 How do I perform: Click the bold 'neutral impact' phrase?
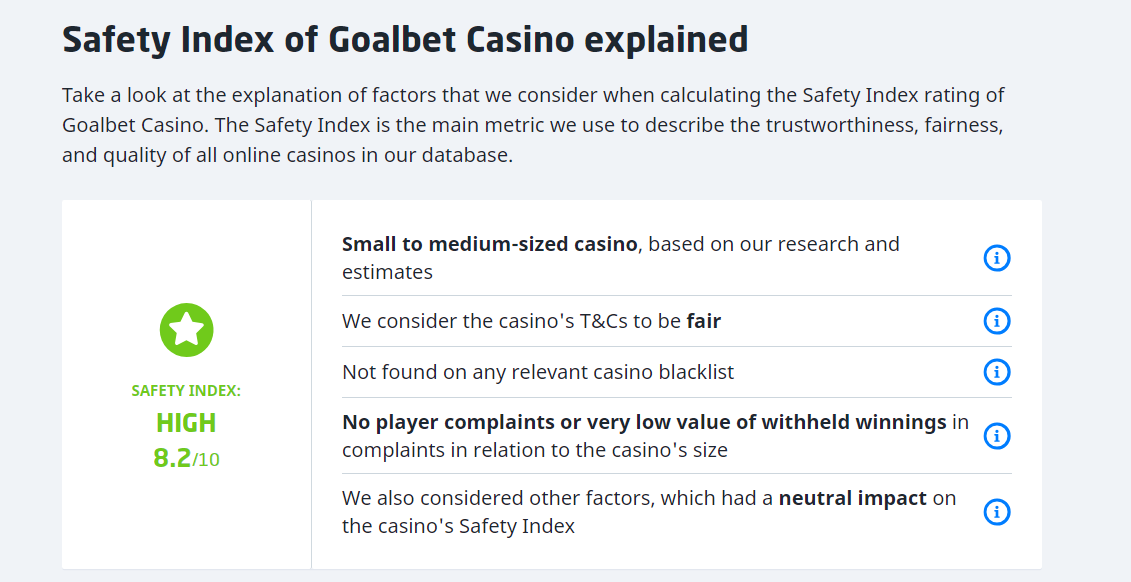852,498
